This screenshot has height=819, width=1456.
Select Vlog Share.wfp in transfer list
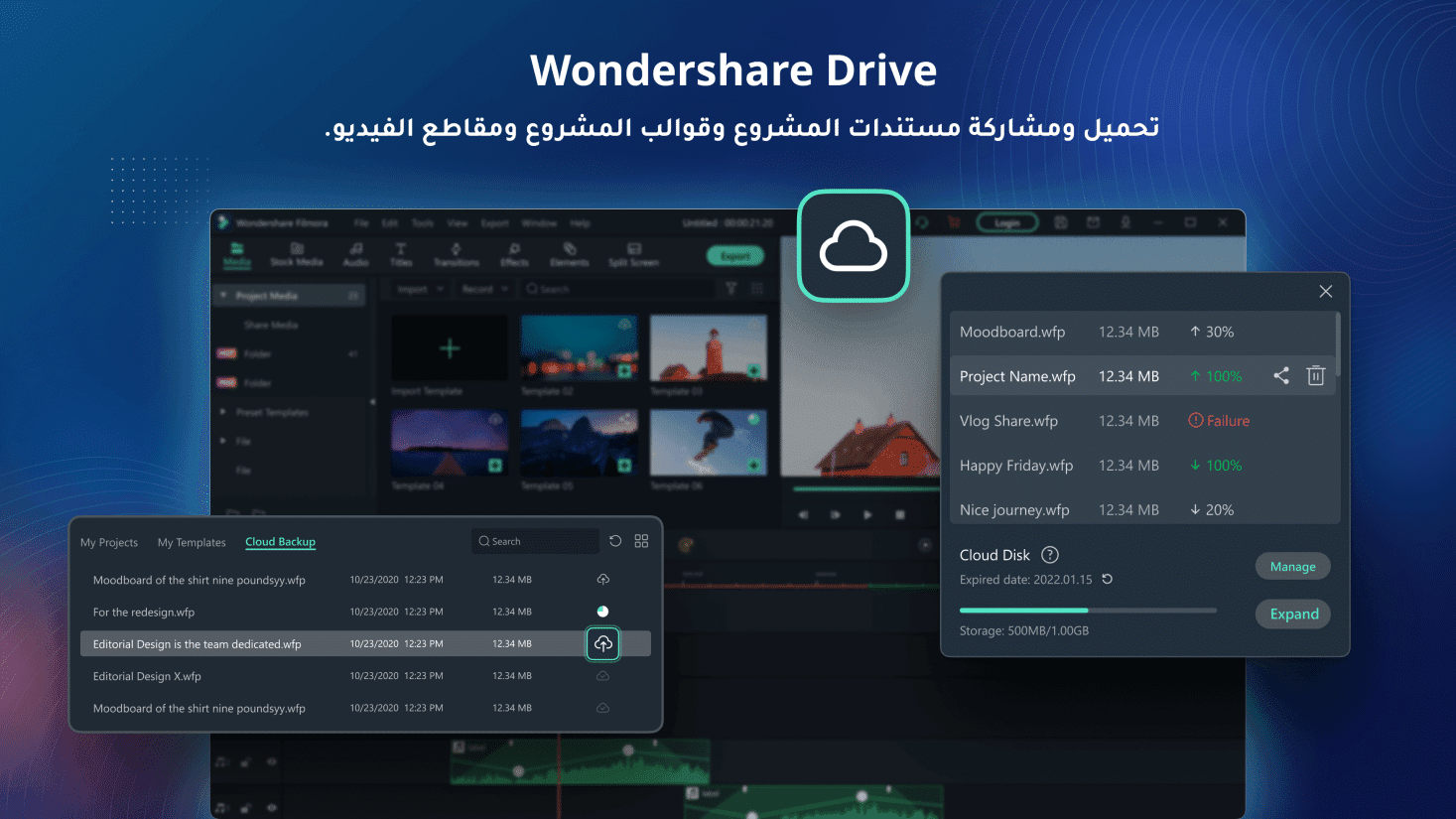click(1142, 420)
